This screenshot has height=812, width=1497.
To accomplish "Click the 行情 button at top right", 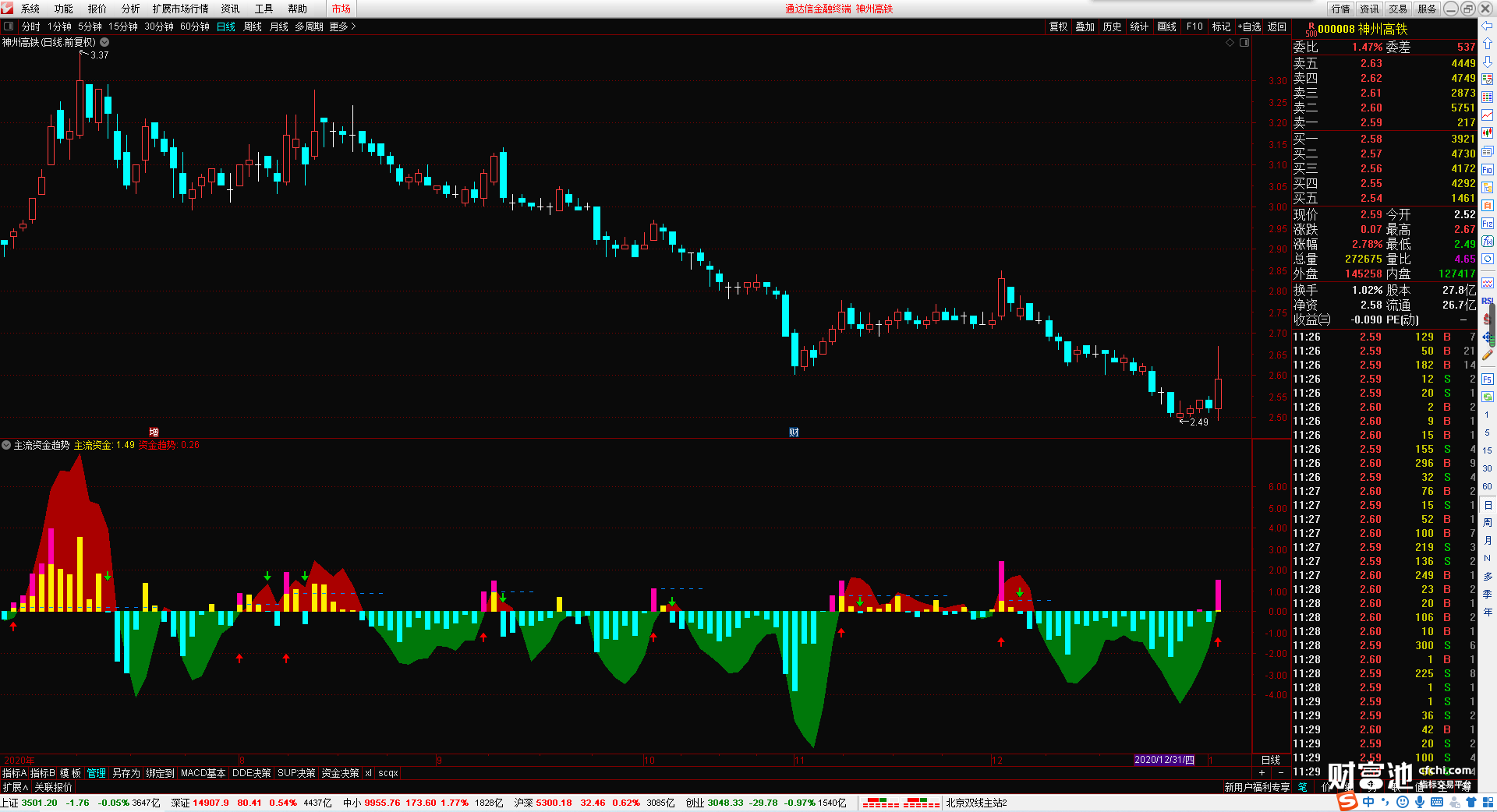I will pos(1341,9).
